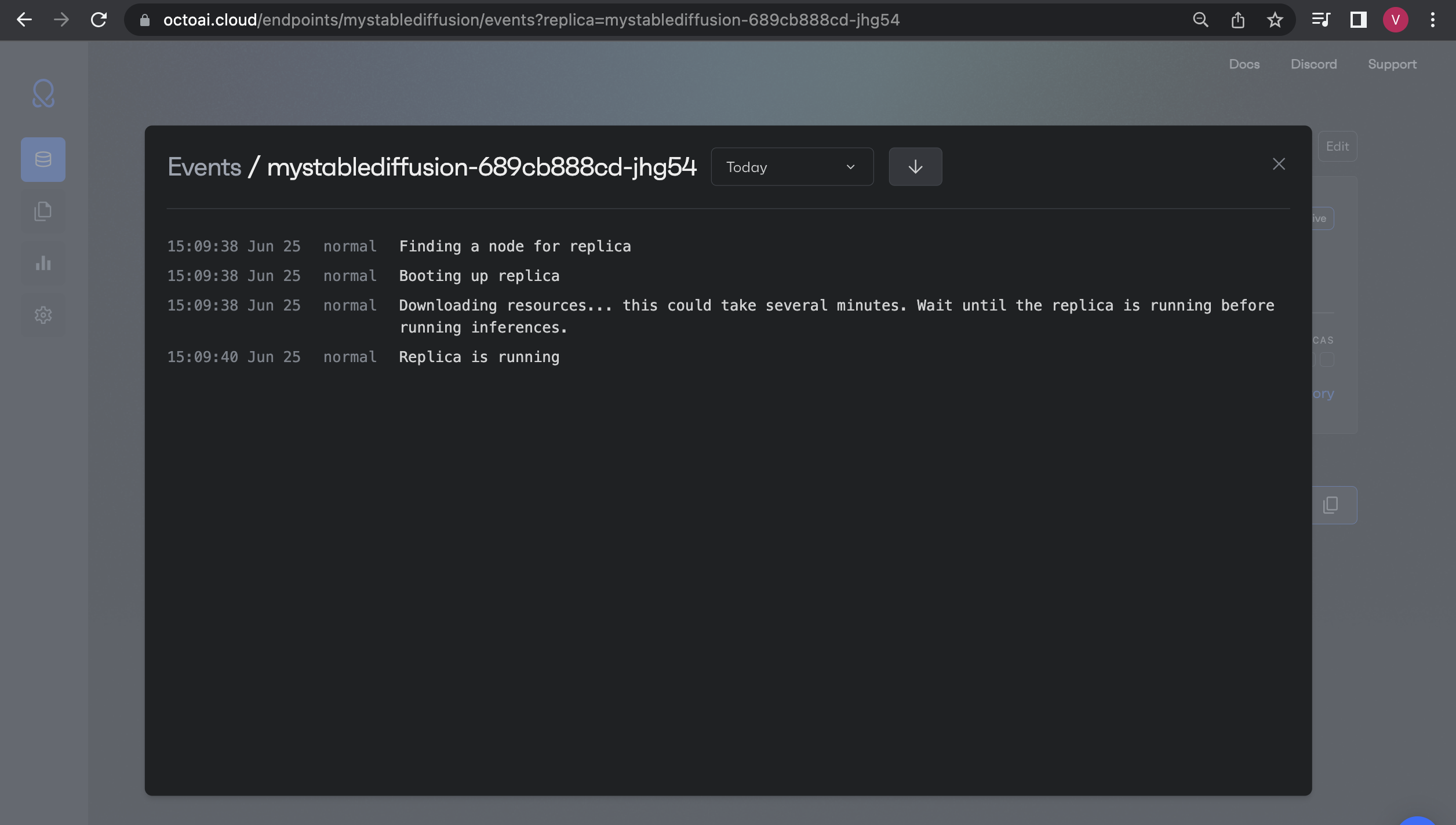Open the Discord link
Viewport: 1456px width, 825px height.
point(1313,64)
